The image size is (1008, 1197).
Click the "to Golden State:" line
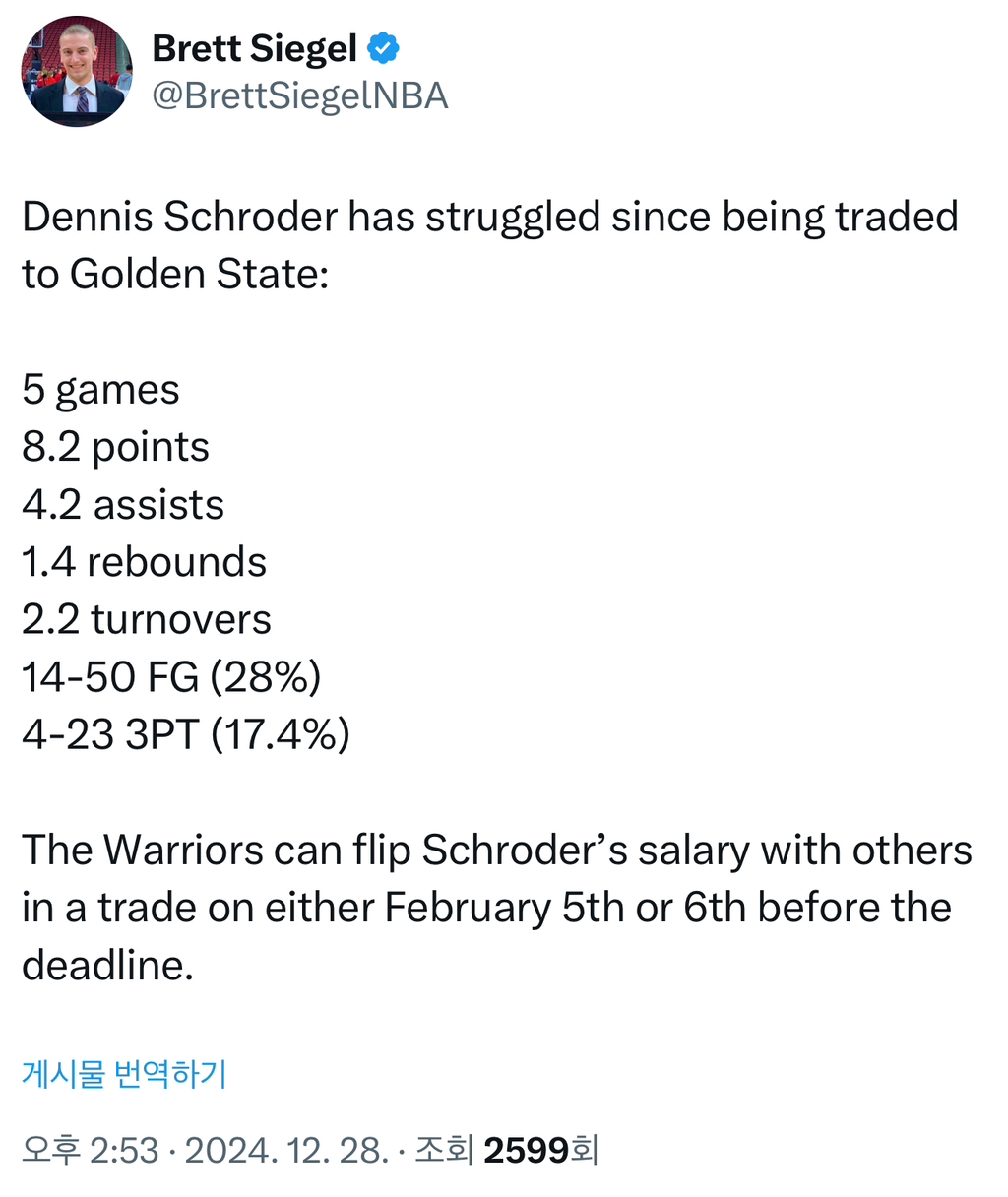coord(174,274)
